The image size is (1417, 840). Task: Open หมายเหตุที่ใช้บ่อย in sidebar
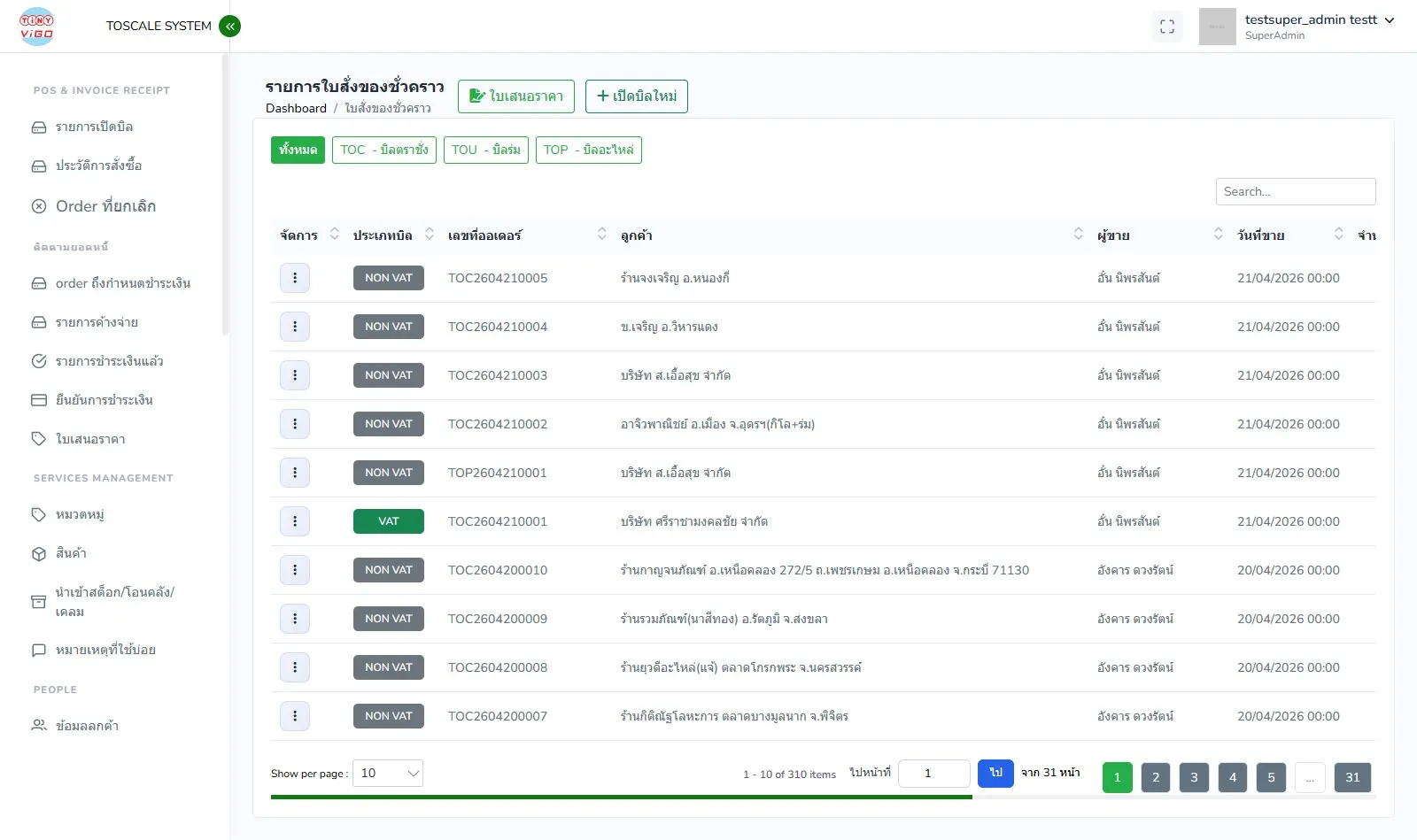coord(105,650)
